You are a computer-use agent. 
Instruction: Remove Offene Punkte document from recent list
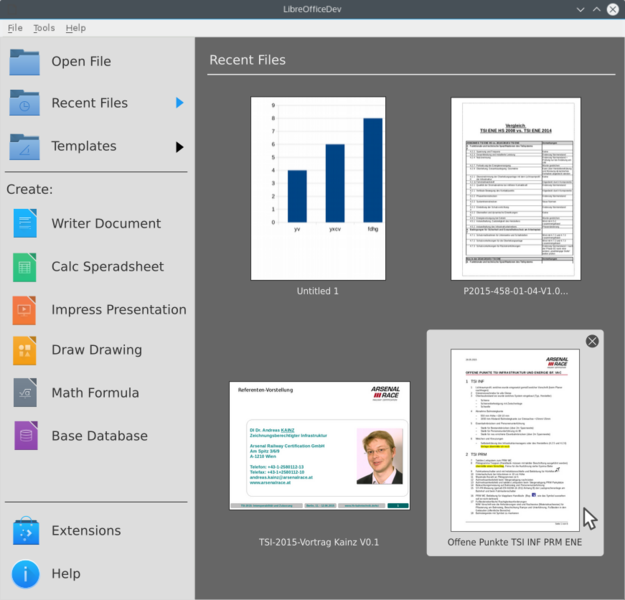(x=592, y=341)
